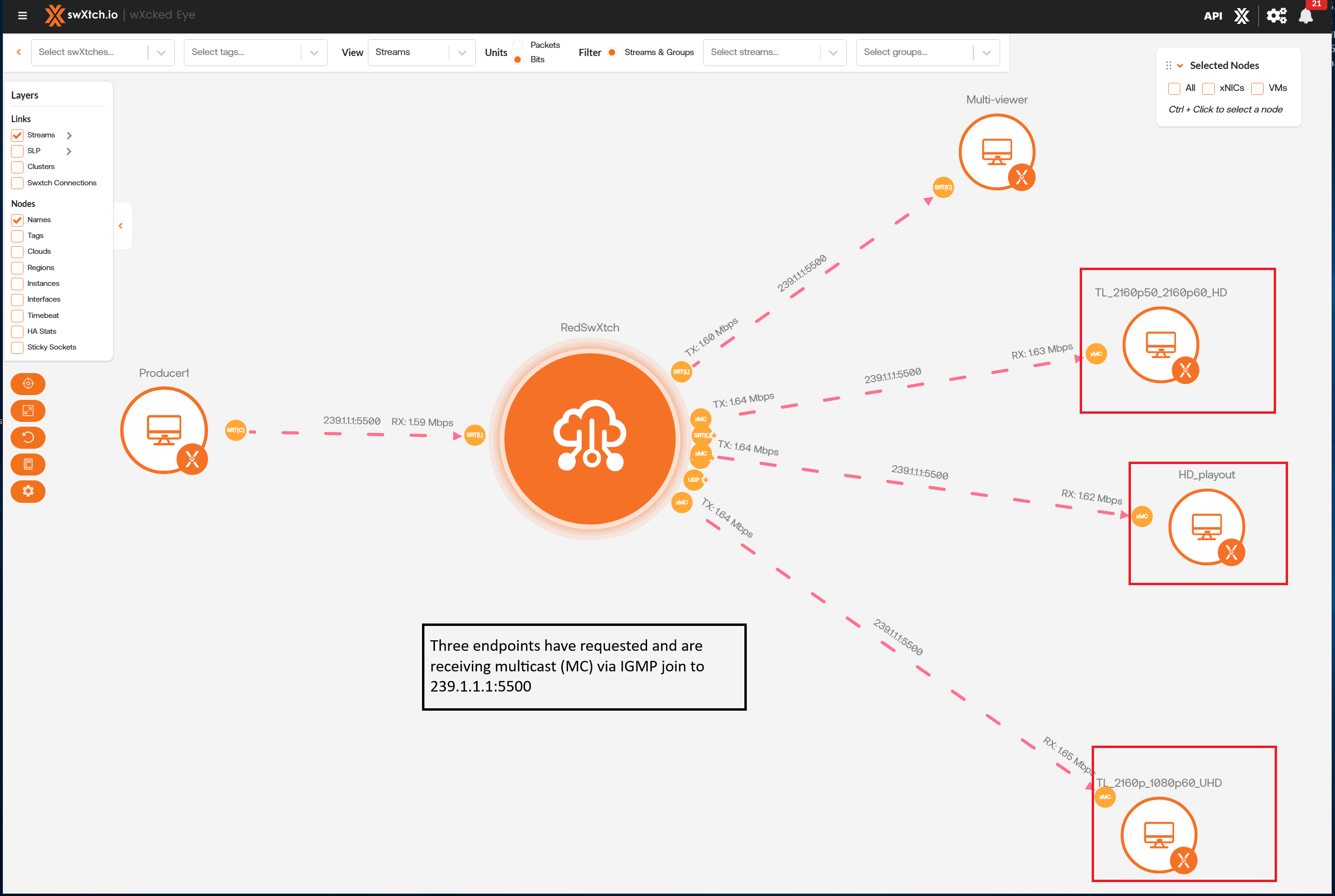Image resolution: width=1335 pixels, height=896 pixels.
Task: Click the orange reset rotate button
Action: tap(28, 437)
